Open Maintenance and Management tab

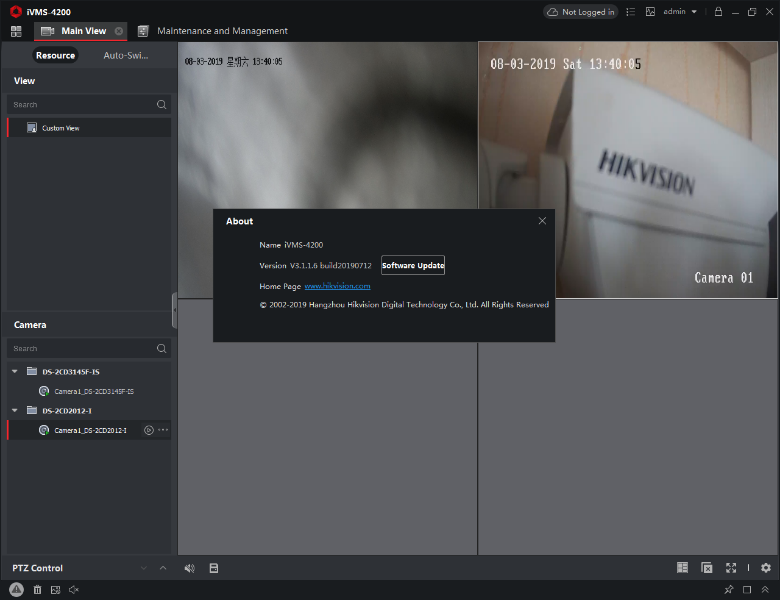213,31
